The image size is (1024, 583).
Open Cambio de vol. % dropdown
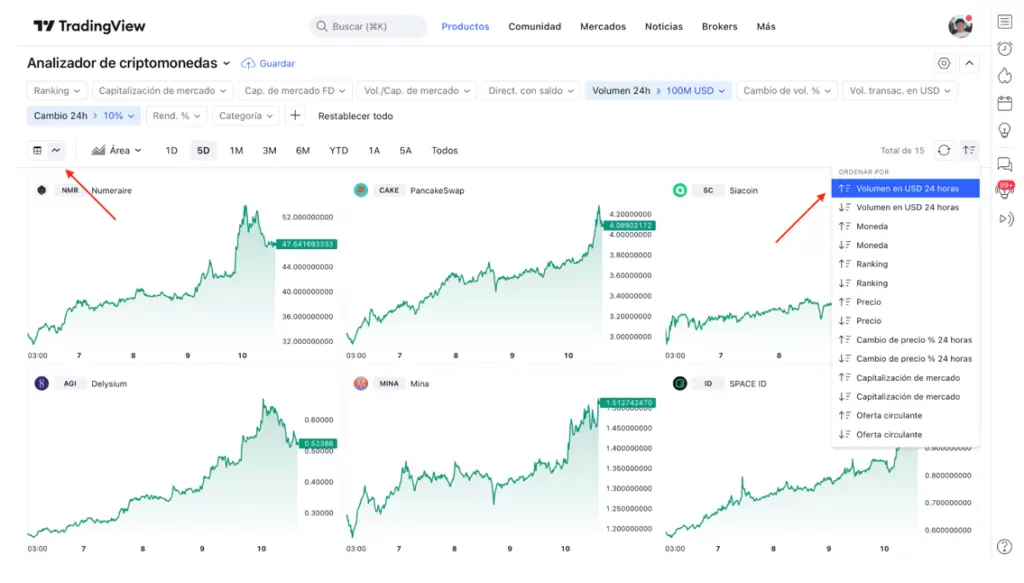tap(787, 91)
